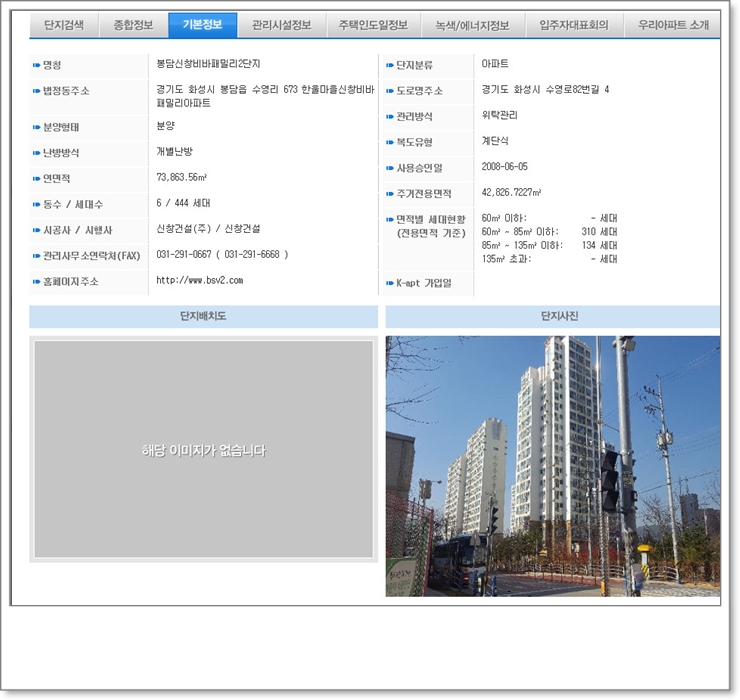Click the 135㎡ 초과 row
The image size is (740, 700).
(549, 259)
